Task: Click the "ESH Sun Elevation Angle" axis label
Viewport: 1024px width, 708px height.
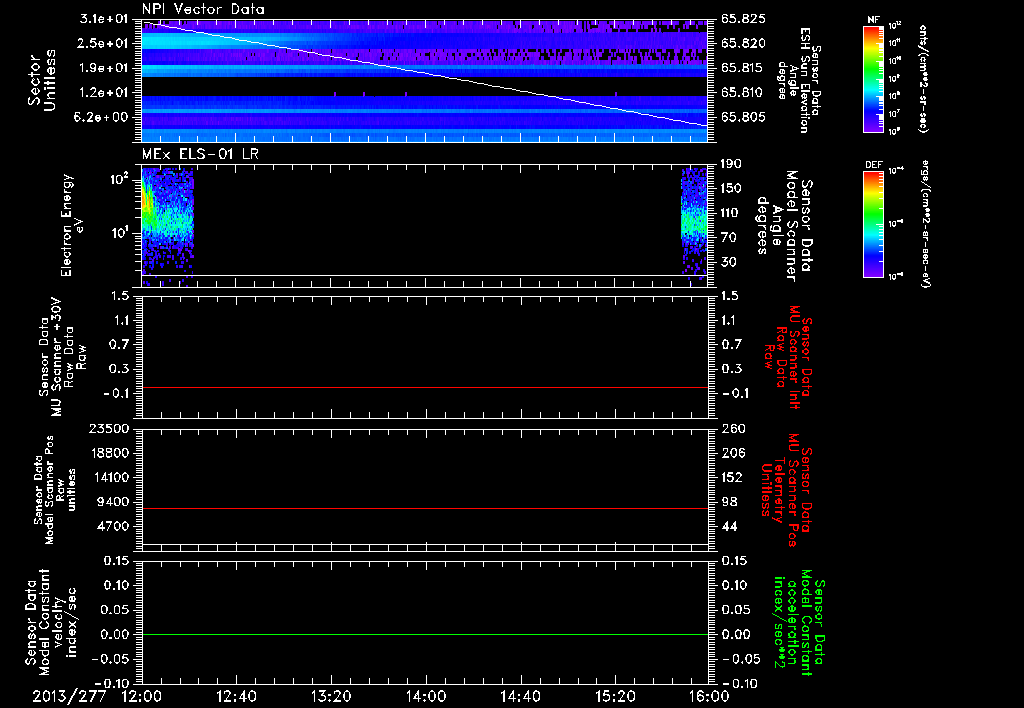Action: [798, 80]
